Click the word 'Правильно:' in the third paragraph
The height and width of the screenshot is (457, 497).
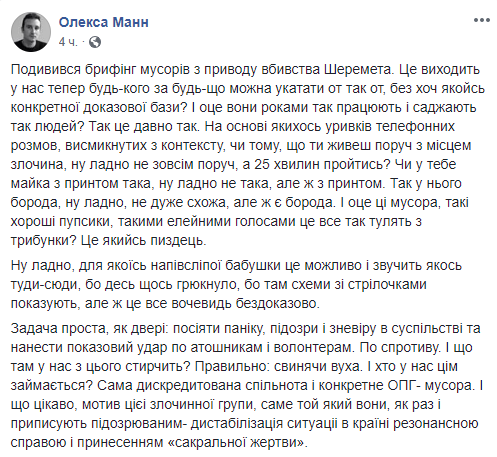pyautogui.click(x=232, y=367)
